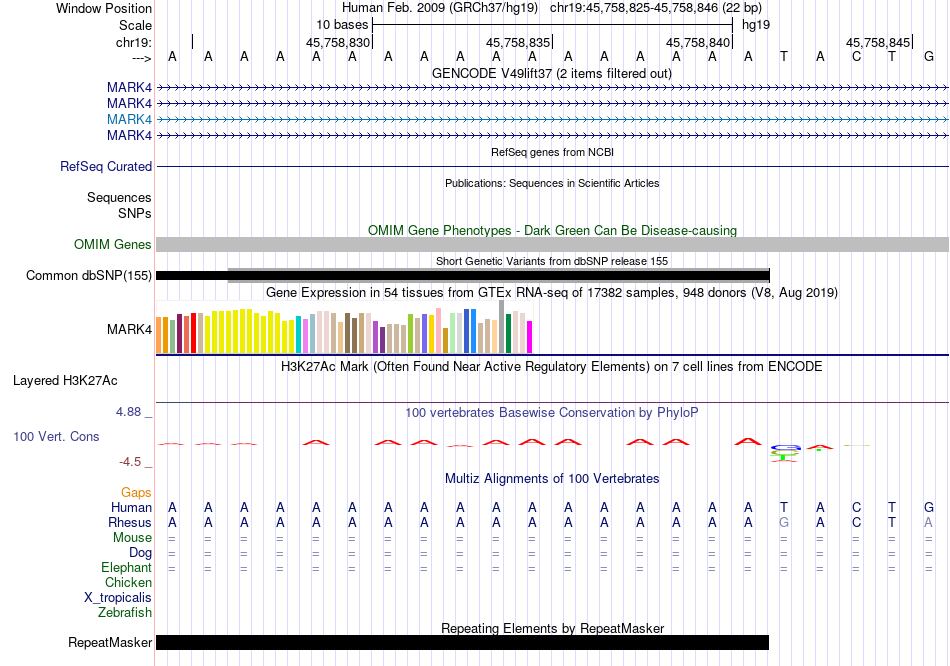Click the light-blue MARK4 transcript arrow line
Viewport: 950px width, 666px height.
point(553,119)
